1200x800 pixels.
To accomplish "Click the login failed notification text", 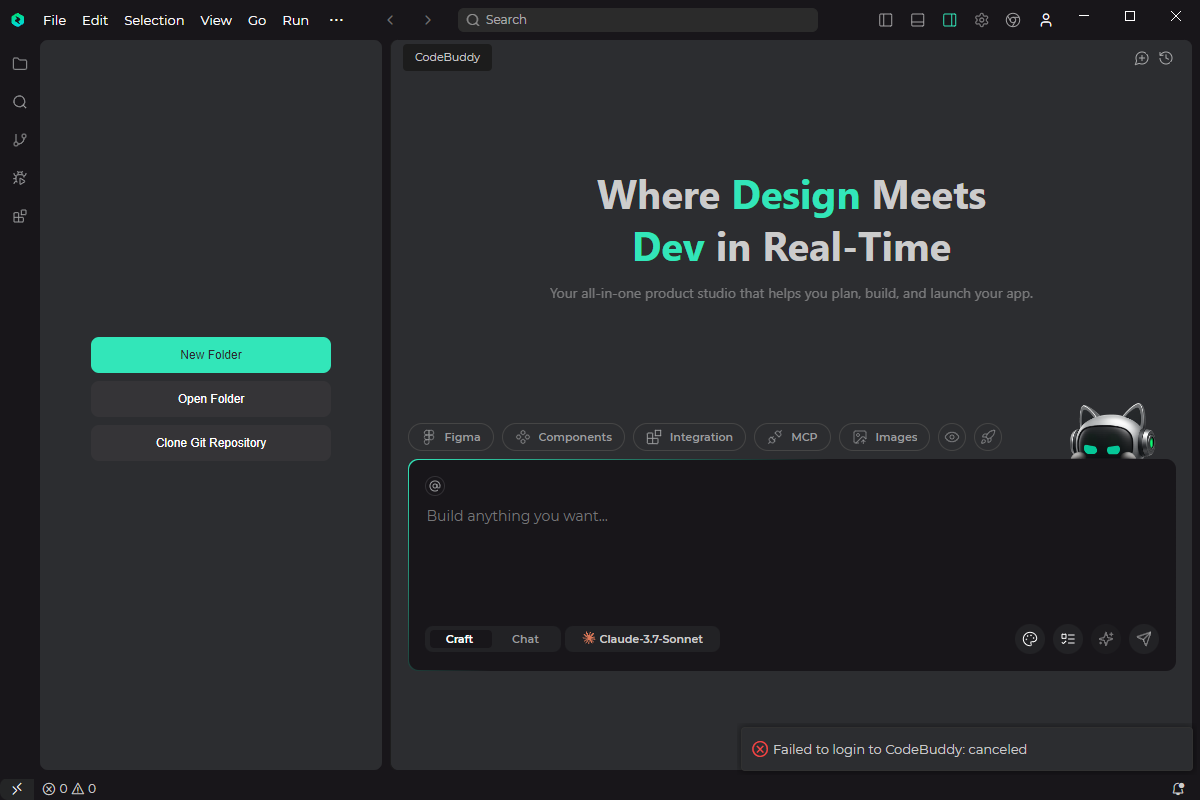I will 900,749.
